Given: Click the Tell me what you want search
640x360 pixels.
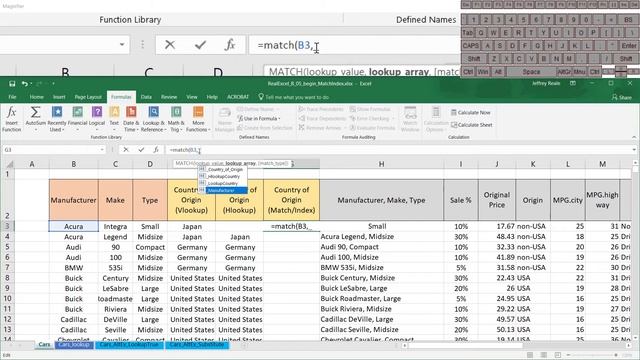Looking at the screenshot, I should click(x=294, y=97).
